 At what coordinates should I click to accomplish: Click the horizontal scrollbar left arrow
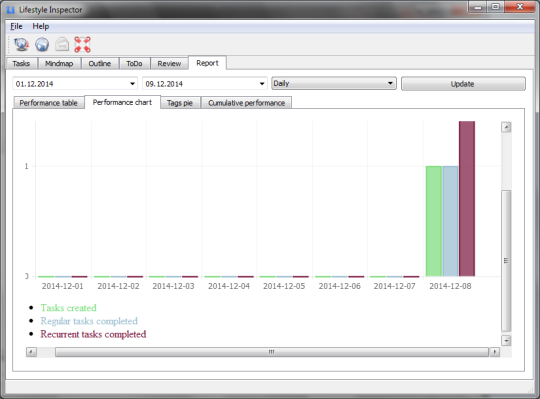31,352
